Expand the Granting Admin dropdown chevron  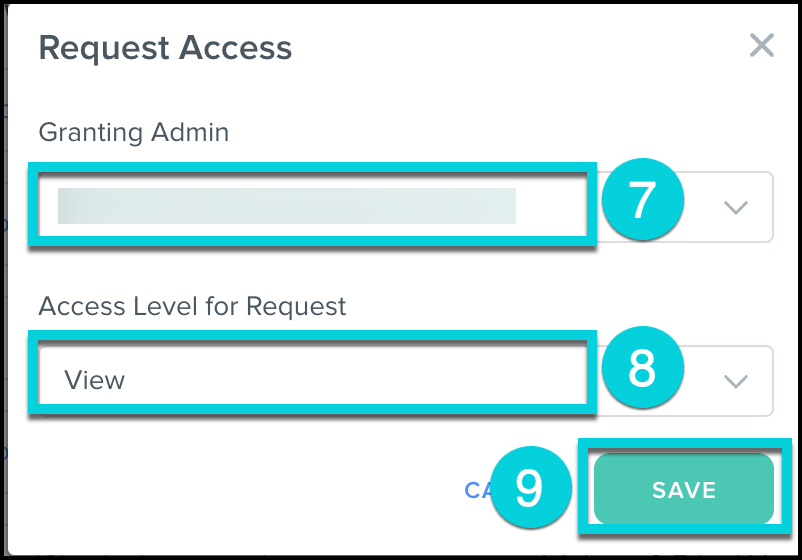tap(736, 207)
